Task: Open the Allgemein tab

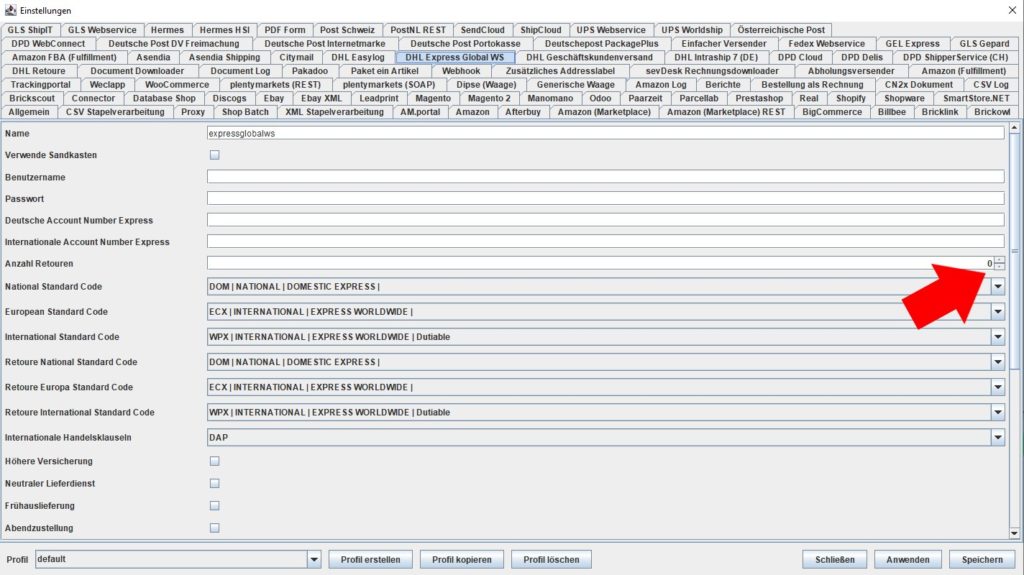Action: (x=29, y=112)
